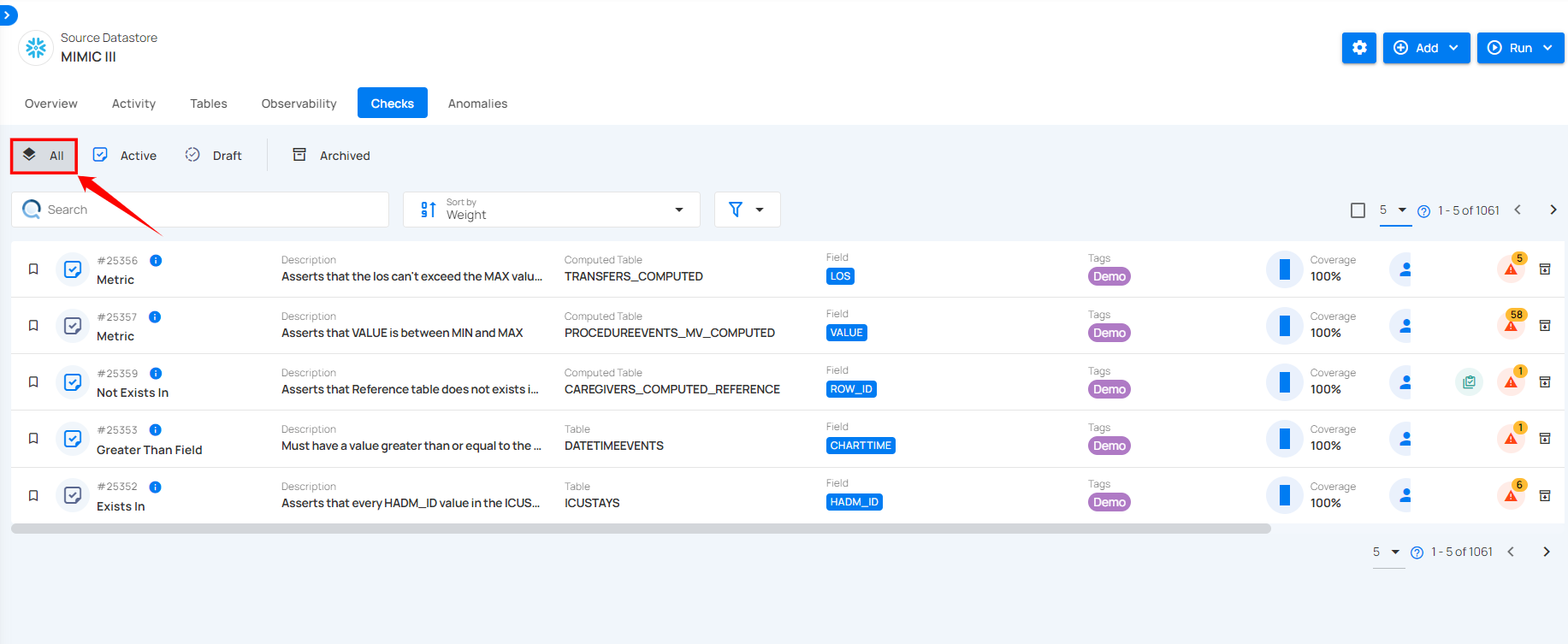Viewport: 1568px width, 644px height.
Task: Go to next page using bottom arrow
Action: (x=1547, y=552)
